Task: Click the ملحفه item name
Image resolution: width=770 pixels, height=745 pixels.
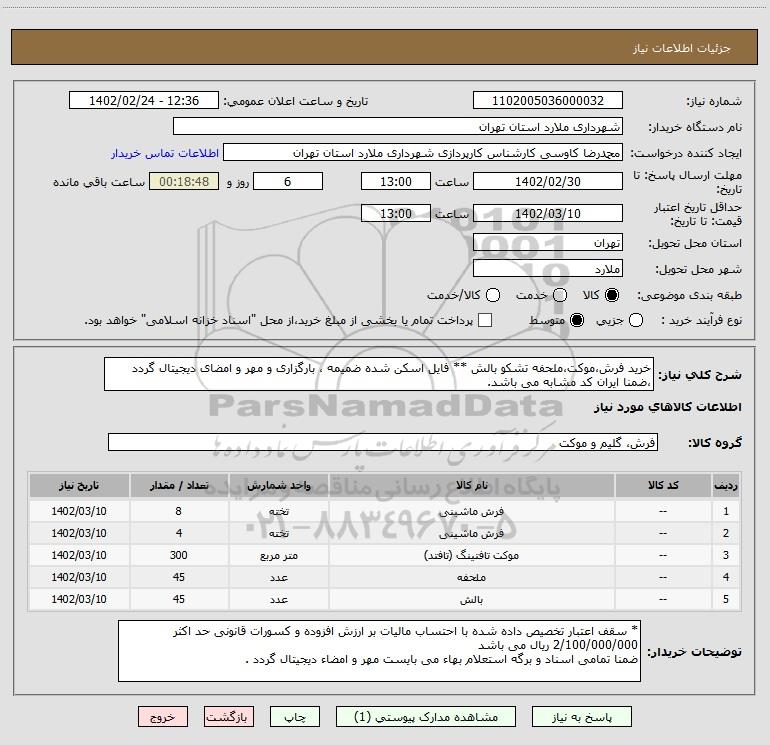Action: click(471, 578)
